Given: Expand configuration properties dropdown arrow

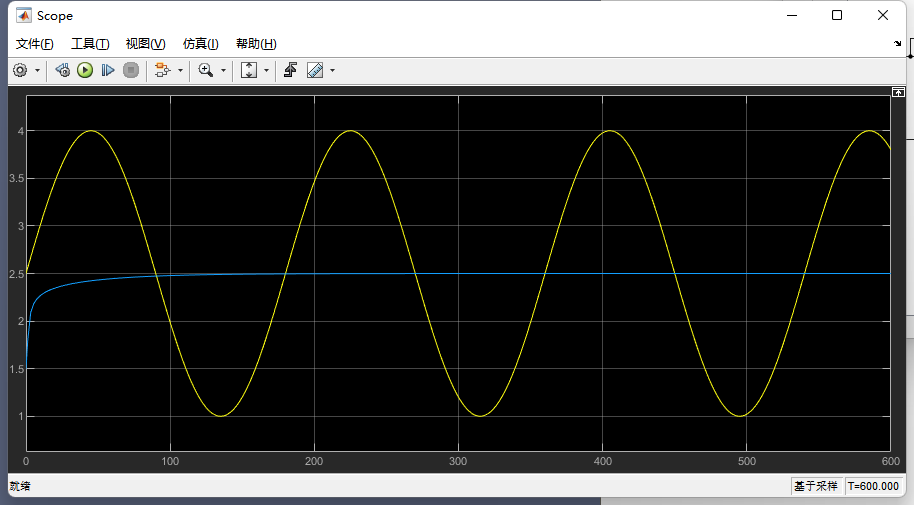Looking at the screenshot, I should pyautogui.click(x=37, y=71).
